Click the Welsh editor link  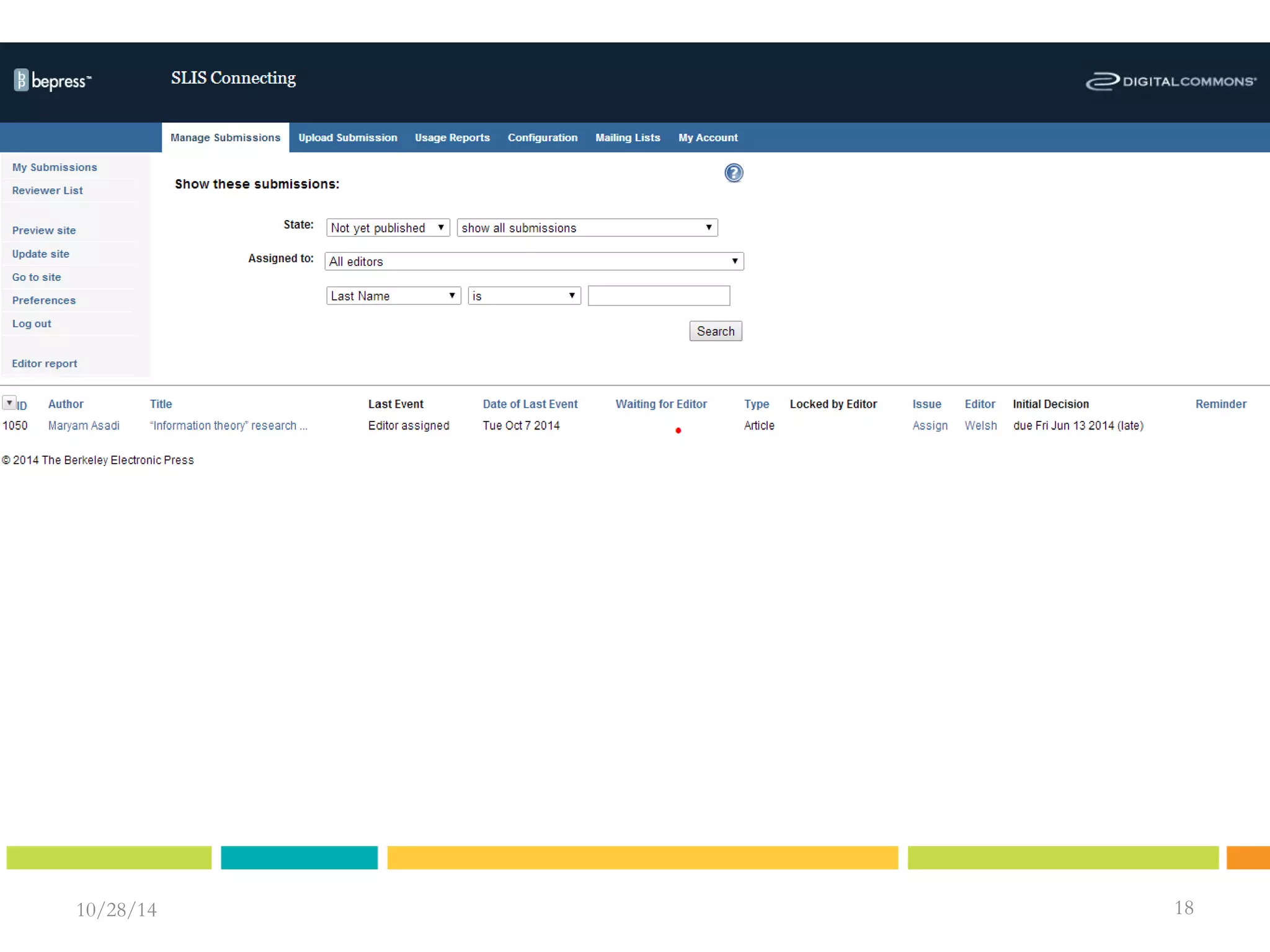tap(980, 426)
